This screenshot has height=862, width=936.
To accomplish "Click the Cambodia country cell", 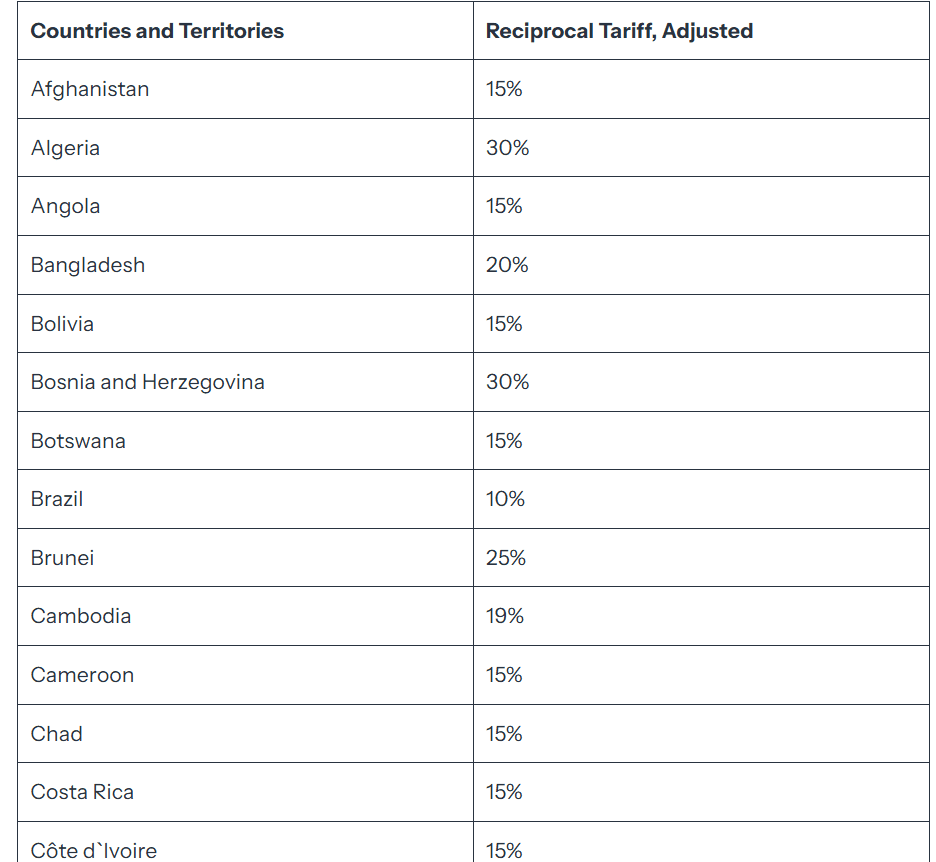I will click(x=81, y=616).
